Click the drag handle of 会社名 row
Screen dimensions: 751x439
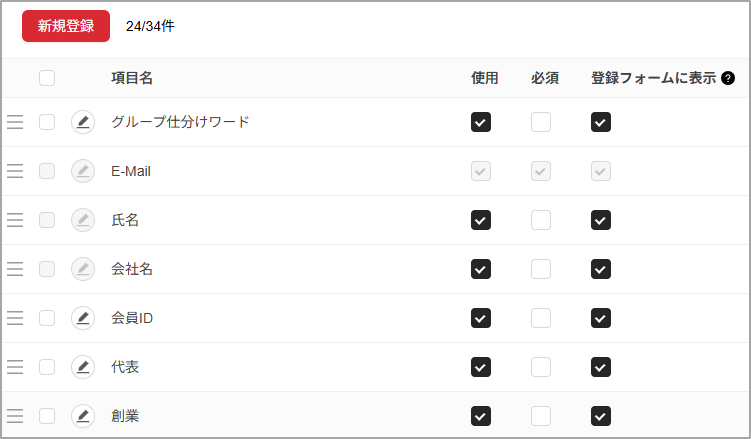[x=15, y=269]
